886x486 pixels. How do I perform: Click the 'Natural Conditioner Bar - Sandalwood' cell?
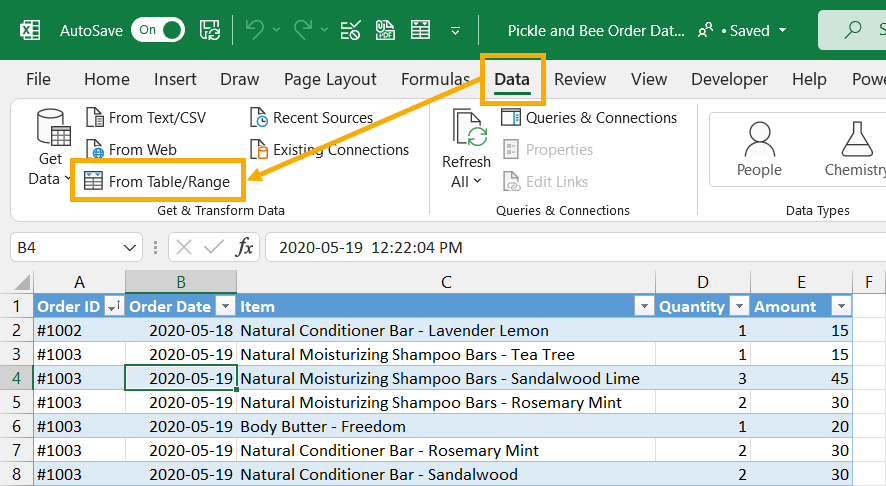[x=446, y=474]
